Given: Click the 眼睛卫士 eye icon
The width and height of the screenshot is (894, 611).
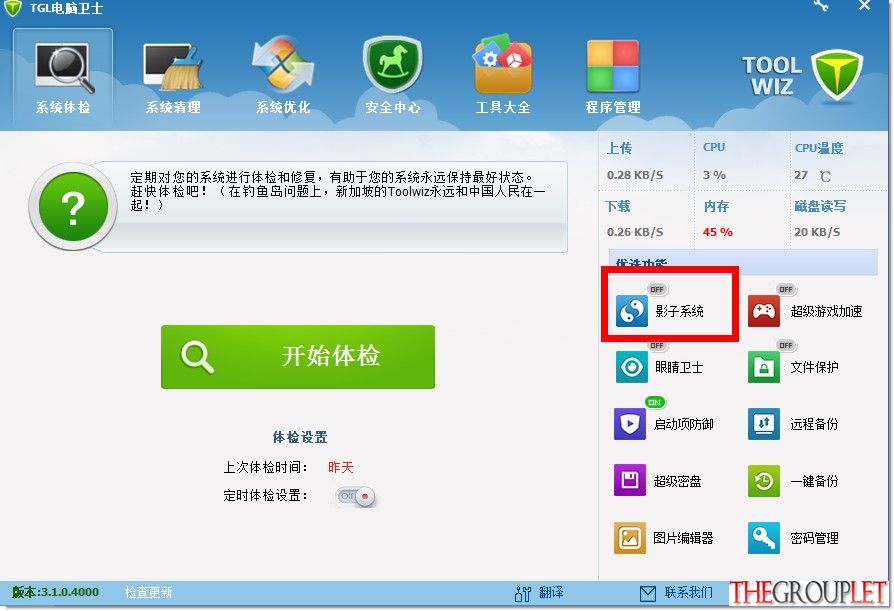Looking at the screenshot, I should pos(631,367).
